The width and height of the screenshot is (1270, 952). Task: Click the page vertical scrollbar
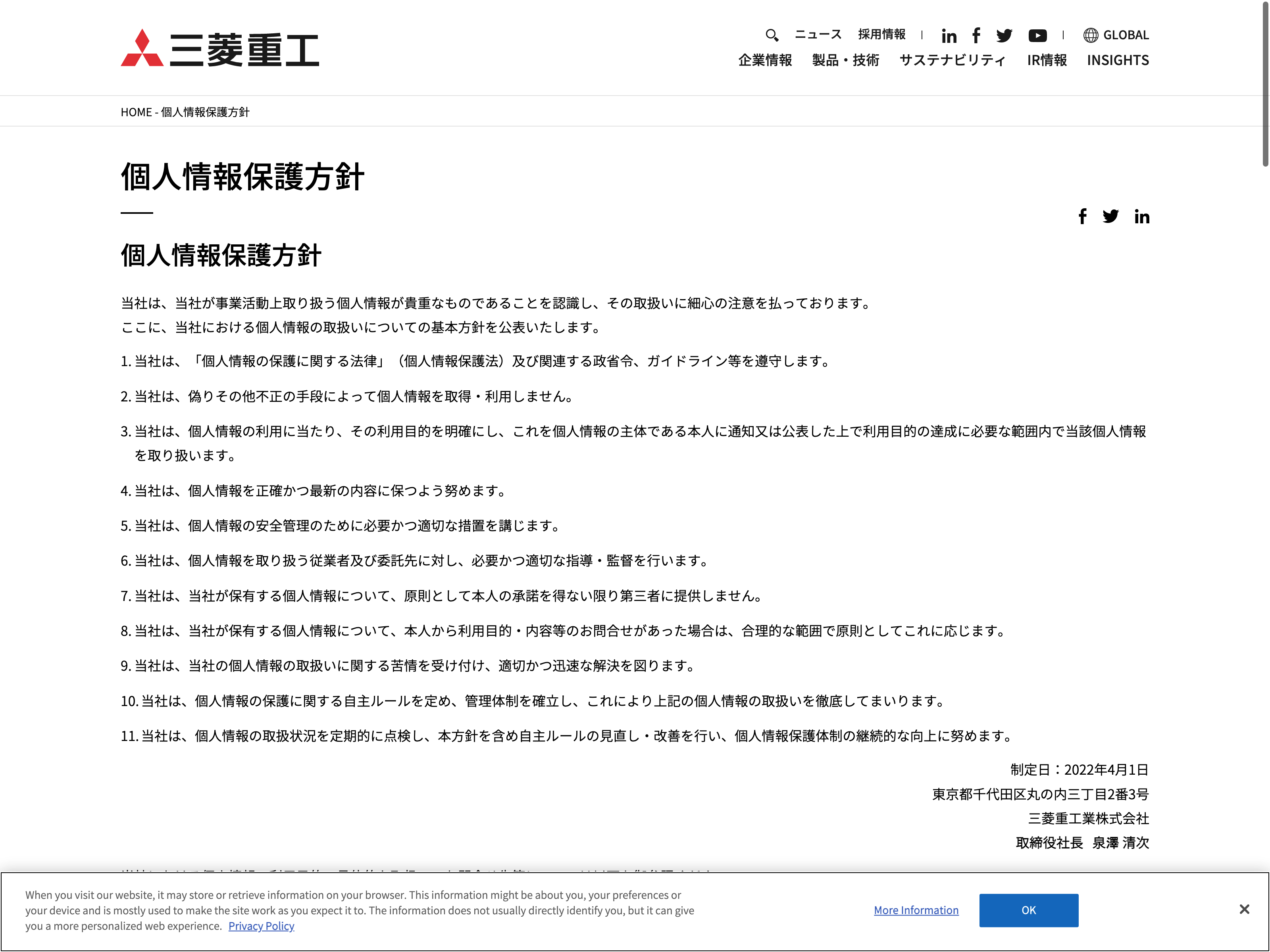coord(1265,83)
